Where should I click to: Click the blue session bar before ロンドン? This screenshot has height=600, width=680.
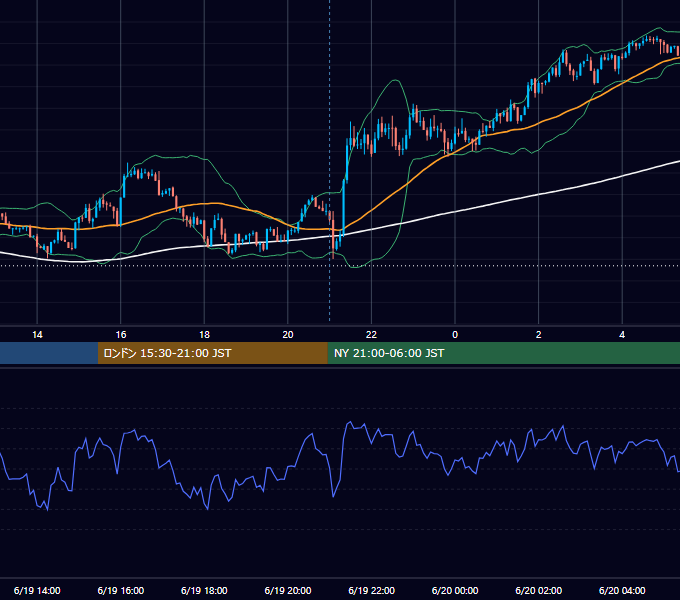(x=49, y=353)
